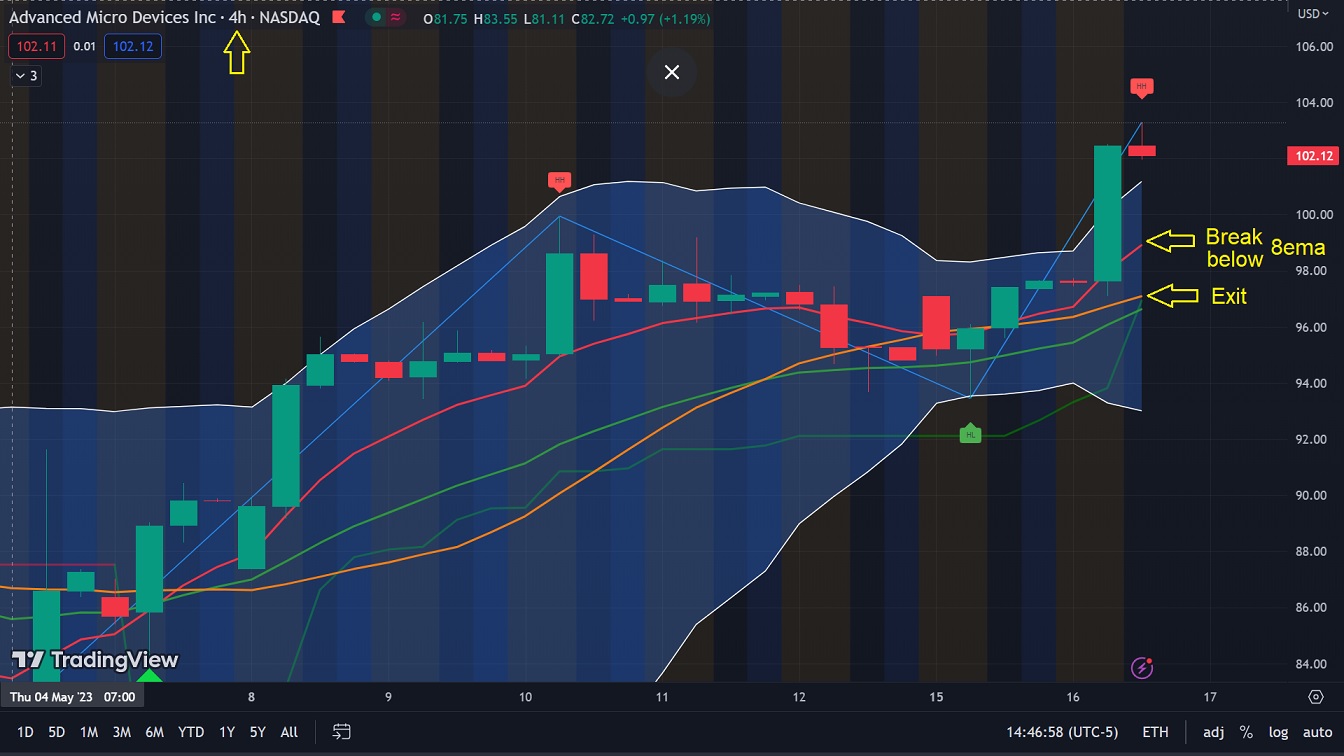Click the green up-triangle marker at chart bottom
The height and width of the screenshot is (756, 1344).
click(149, 676)
